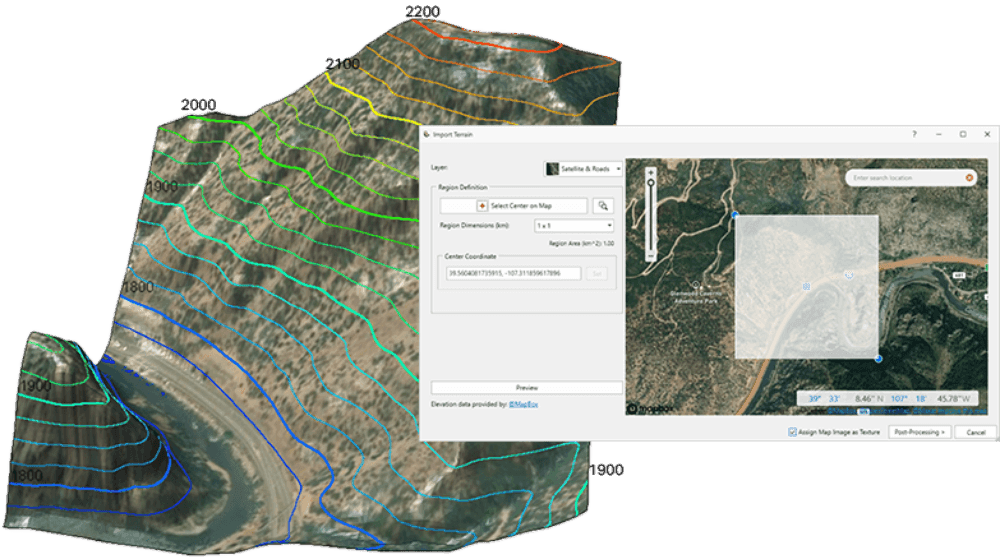Click the region center marker on the map
The height and width of the screenshot is (559, 1000).
tap(806, 287)
